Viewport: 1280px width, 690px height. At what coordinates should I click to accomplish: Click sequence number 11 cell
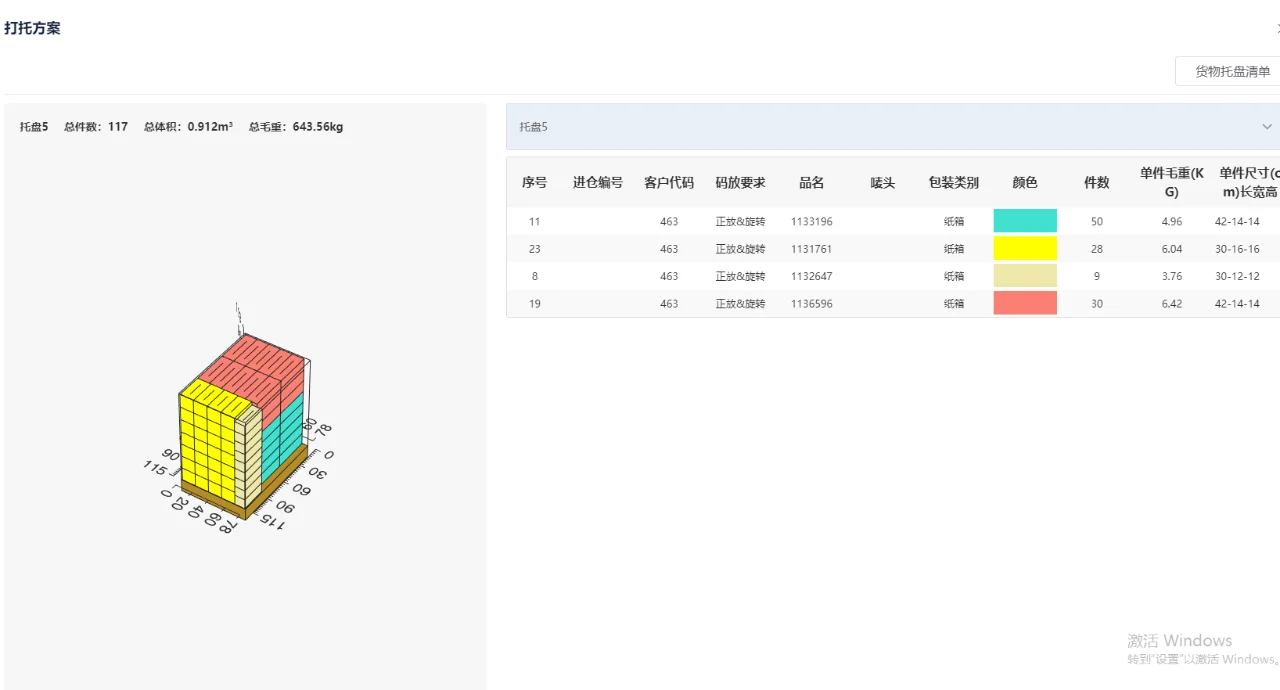click(x=535, y=222)
